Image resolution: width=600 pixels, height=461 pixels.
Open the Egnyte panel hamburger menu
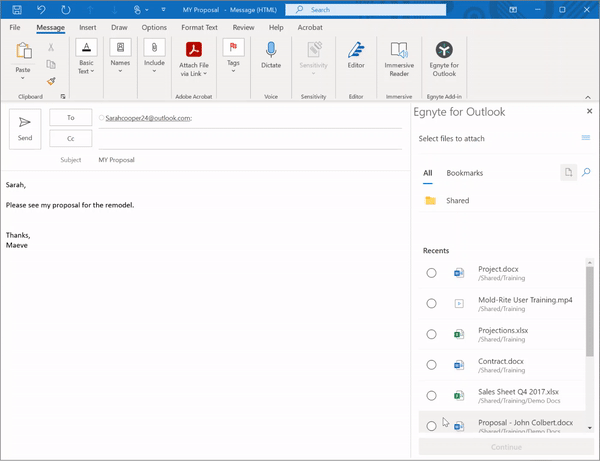[x=586, y=138]
